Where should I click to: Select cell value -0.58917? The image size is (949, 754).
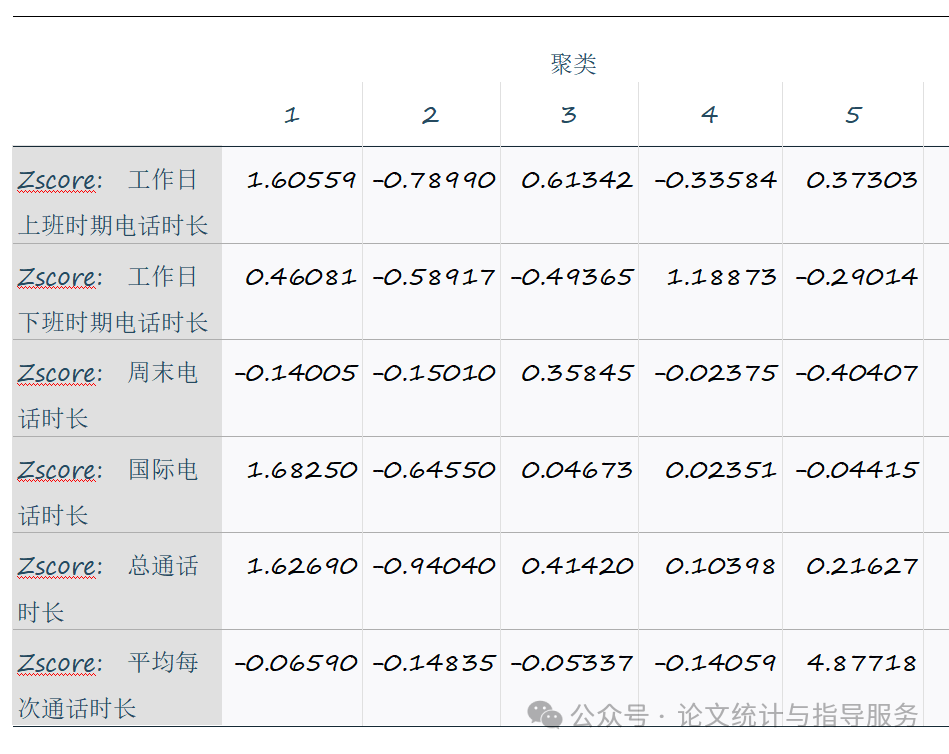[x=434, y=277]
